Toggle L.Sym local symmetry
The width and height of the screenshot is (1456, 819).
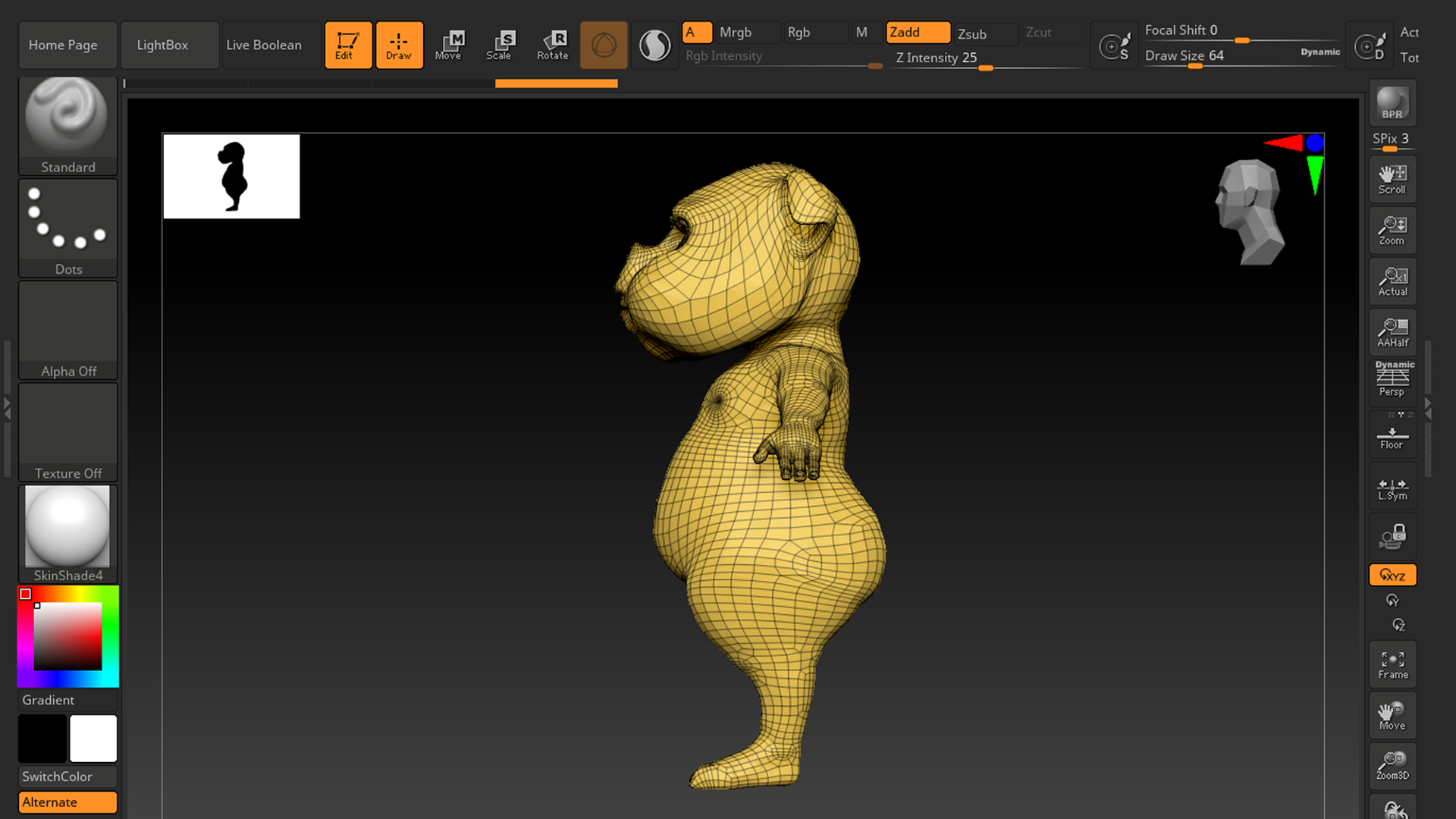pyautogui.click(x=1392, y=485)
